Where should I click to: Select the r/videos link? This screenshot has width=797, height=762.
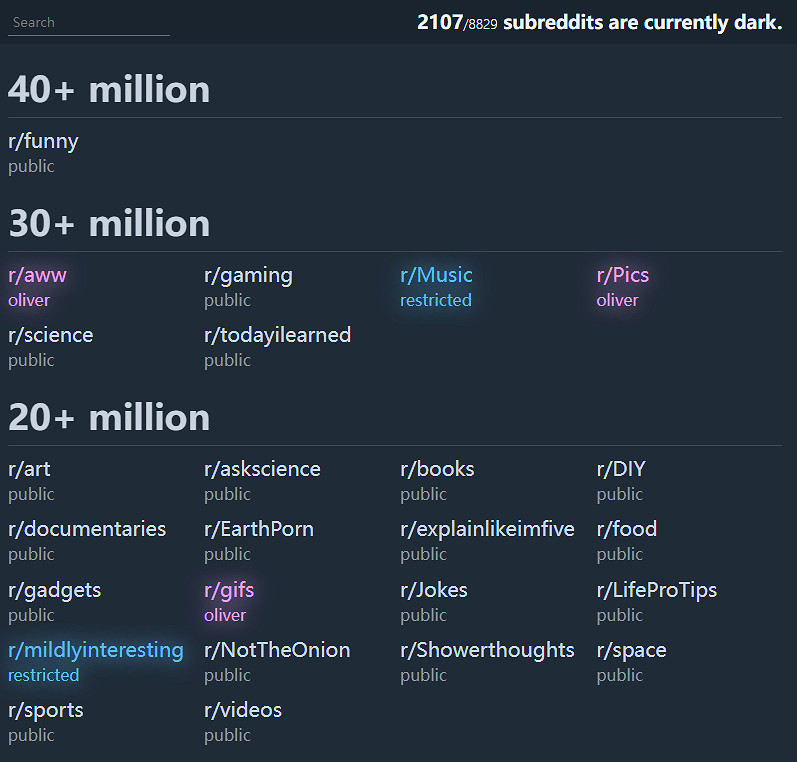click(243, 710)
